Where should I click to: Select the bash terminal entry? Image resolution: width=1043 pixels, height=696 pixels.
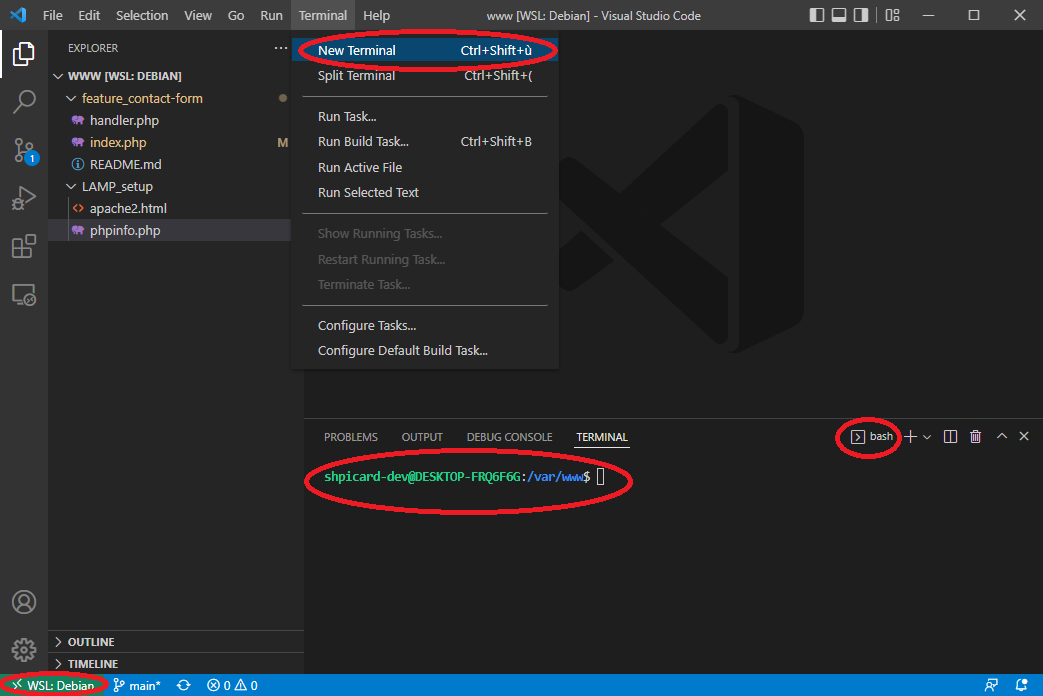871,436
